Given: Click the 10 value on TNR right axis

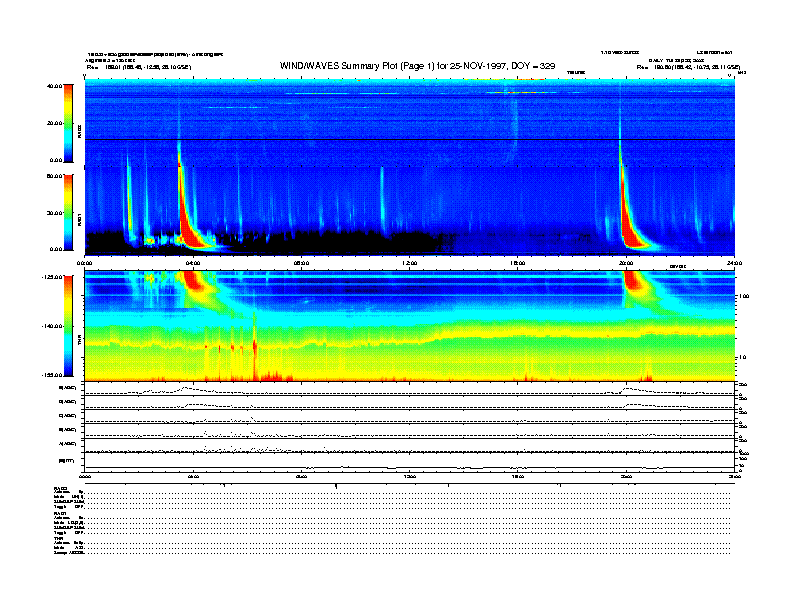Looking at the screenshot, I should (743, 357).
